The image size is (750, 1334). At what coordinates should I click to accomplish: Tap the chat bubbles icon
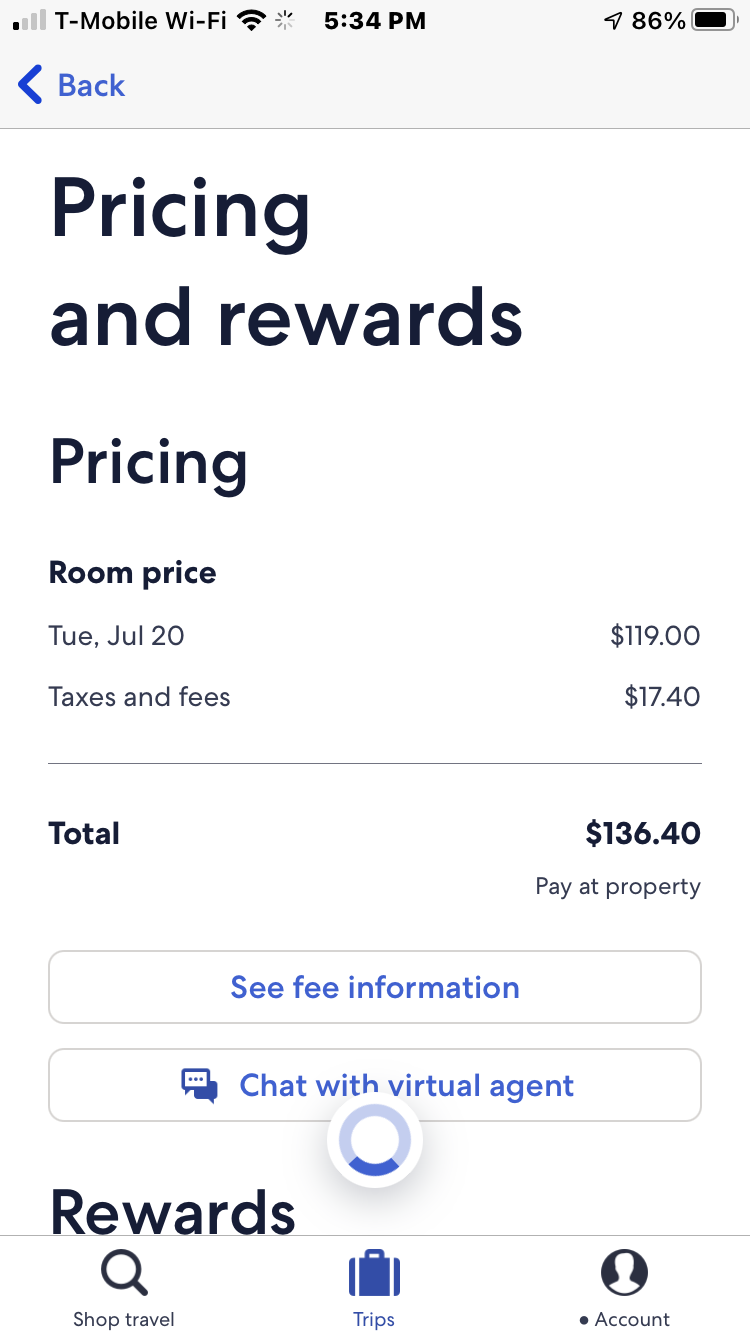199,1085
